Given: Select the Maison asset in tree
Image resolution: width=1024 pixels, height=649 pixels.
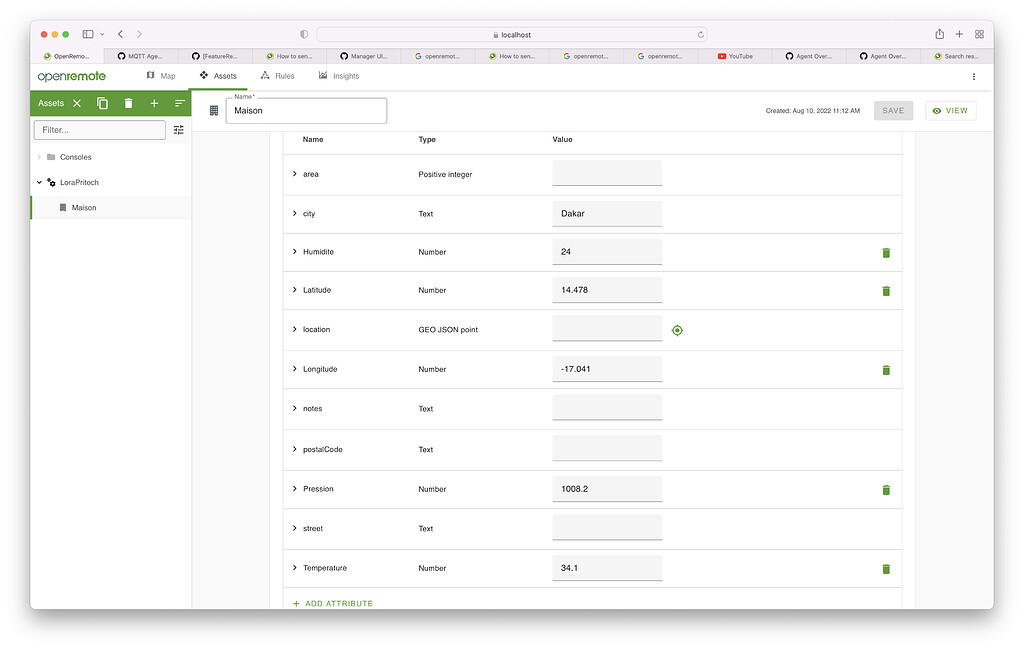Looking at the screenshot, I should click(x=84, y=208).
